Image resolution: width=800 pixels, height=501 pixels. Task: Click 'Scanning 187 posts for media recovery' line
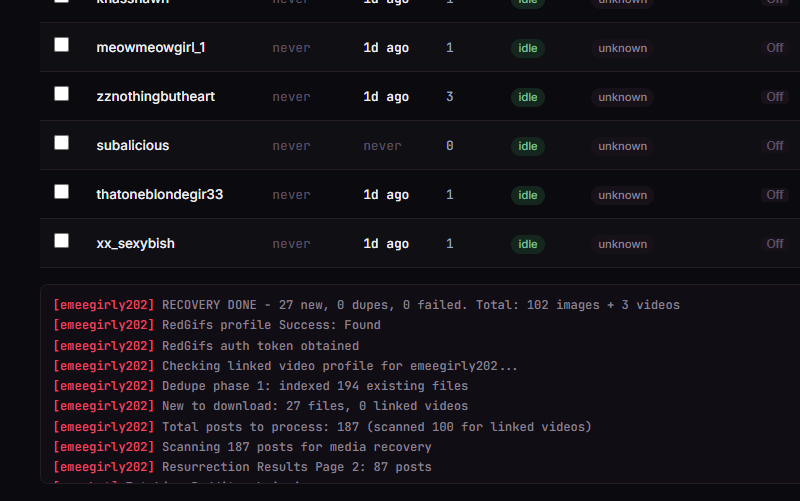click(242, 447)
